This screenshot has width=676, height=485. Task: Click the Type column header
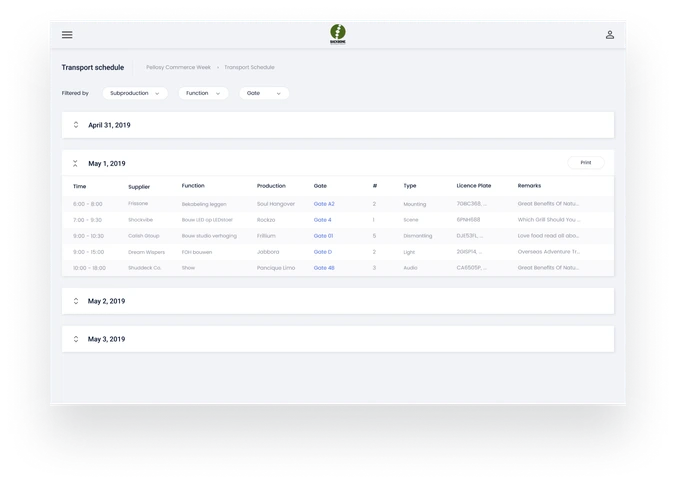[410, 186]
